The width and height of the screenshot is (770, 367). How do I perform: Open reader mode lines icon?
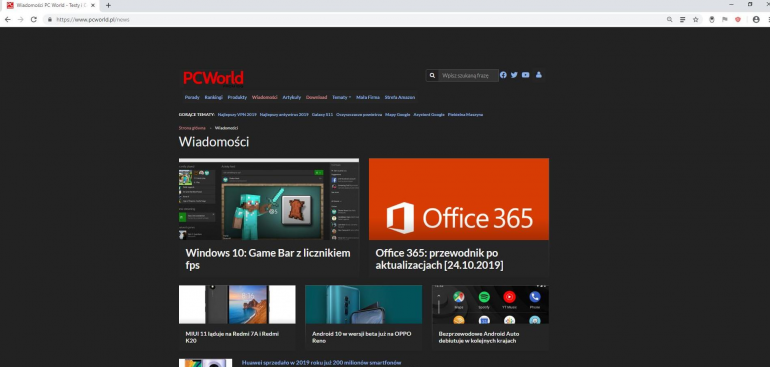pyautogui.click(x=683, y=20)
